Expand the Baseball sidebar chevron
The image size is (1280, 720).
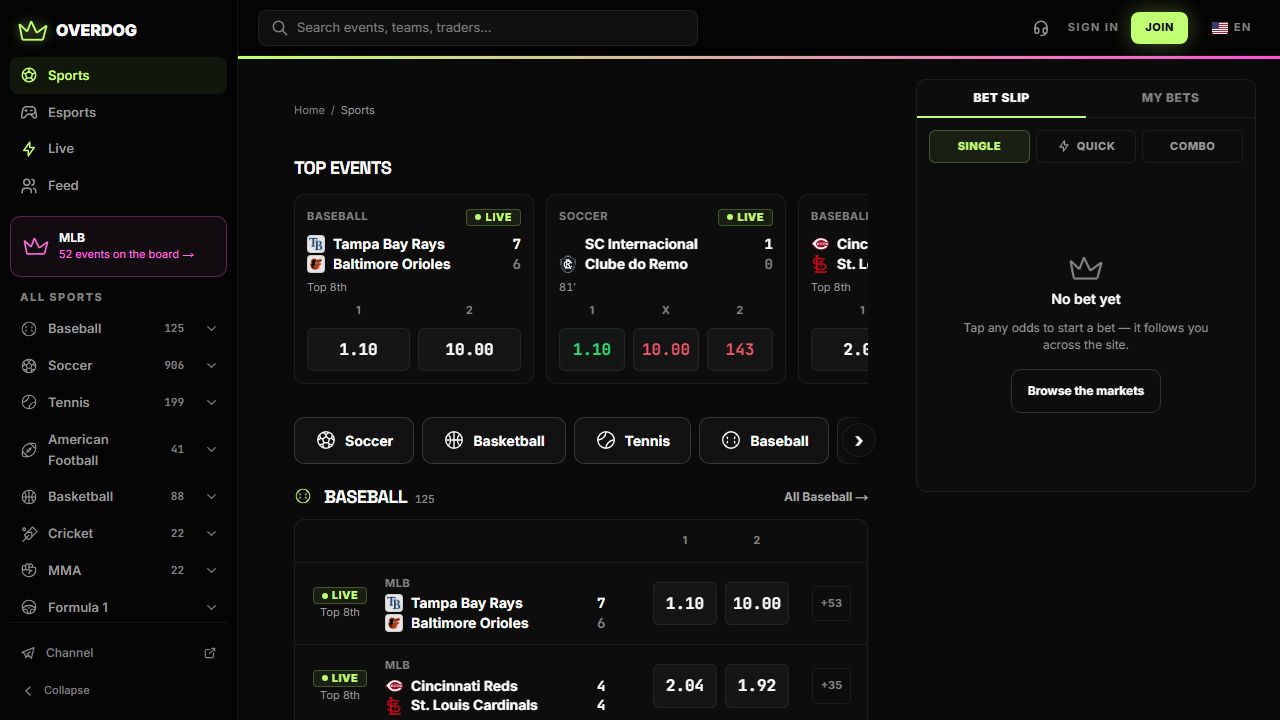click(x=211, y=328)
